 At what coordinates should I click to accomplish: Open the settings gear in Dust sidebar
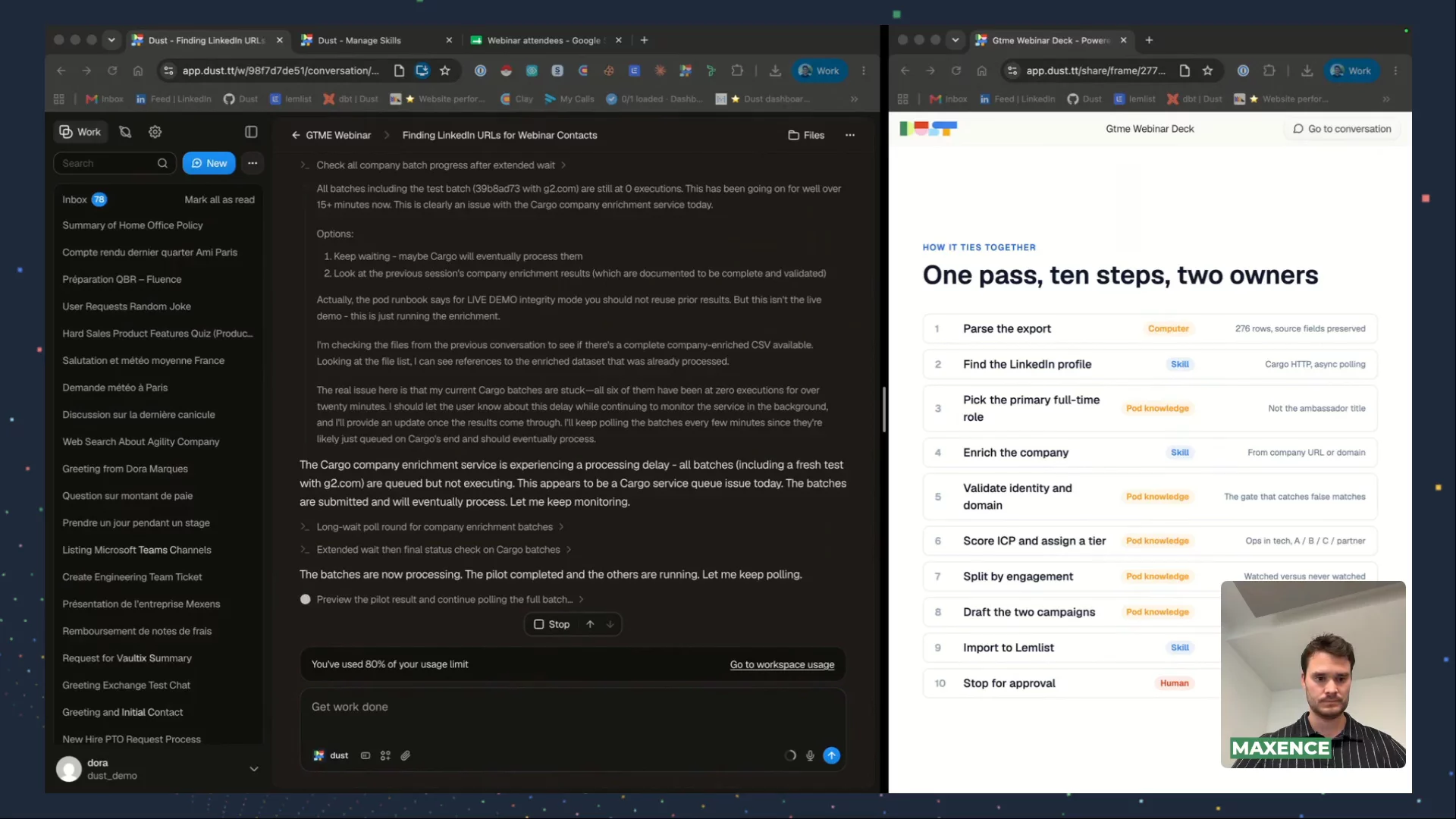155,132
